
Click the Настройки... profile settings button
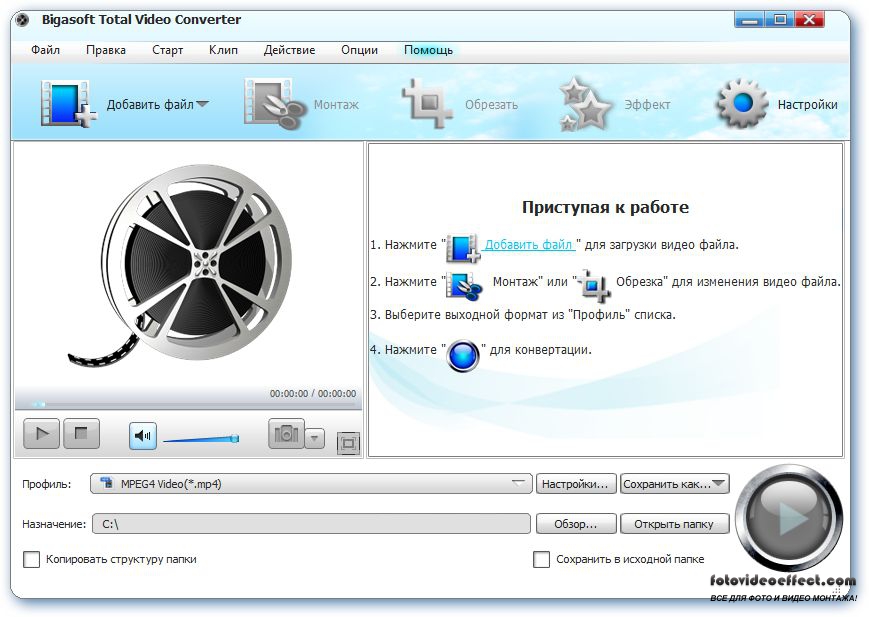pyautogui.click(x=576, y=484)
